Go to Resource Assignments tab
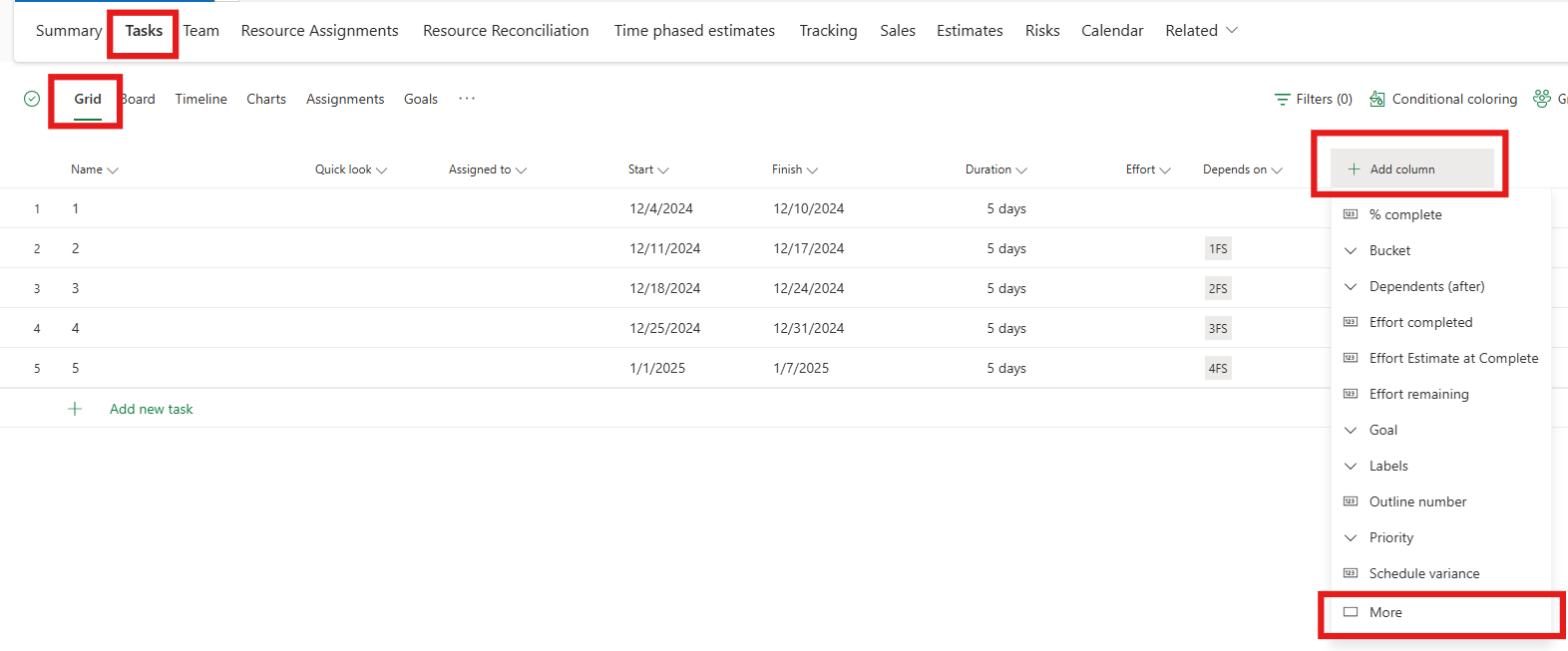The height and width of the screenshot is (651, 1568). (x=319, y=31)
